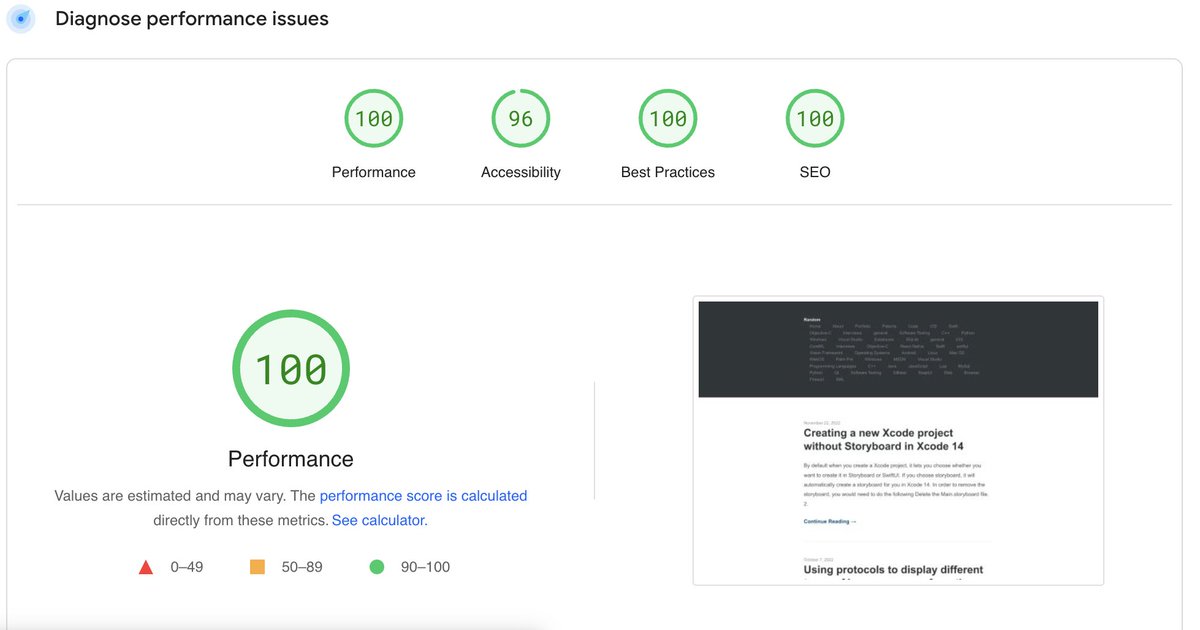This screenshot has width=1200, height=630.
Task: Click the large Performance progress ring
Action: pos(290,368)
